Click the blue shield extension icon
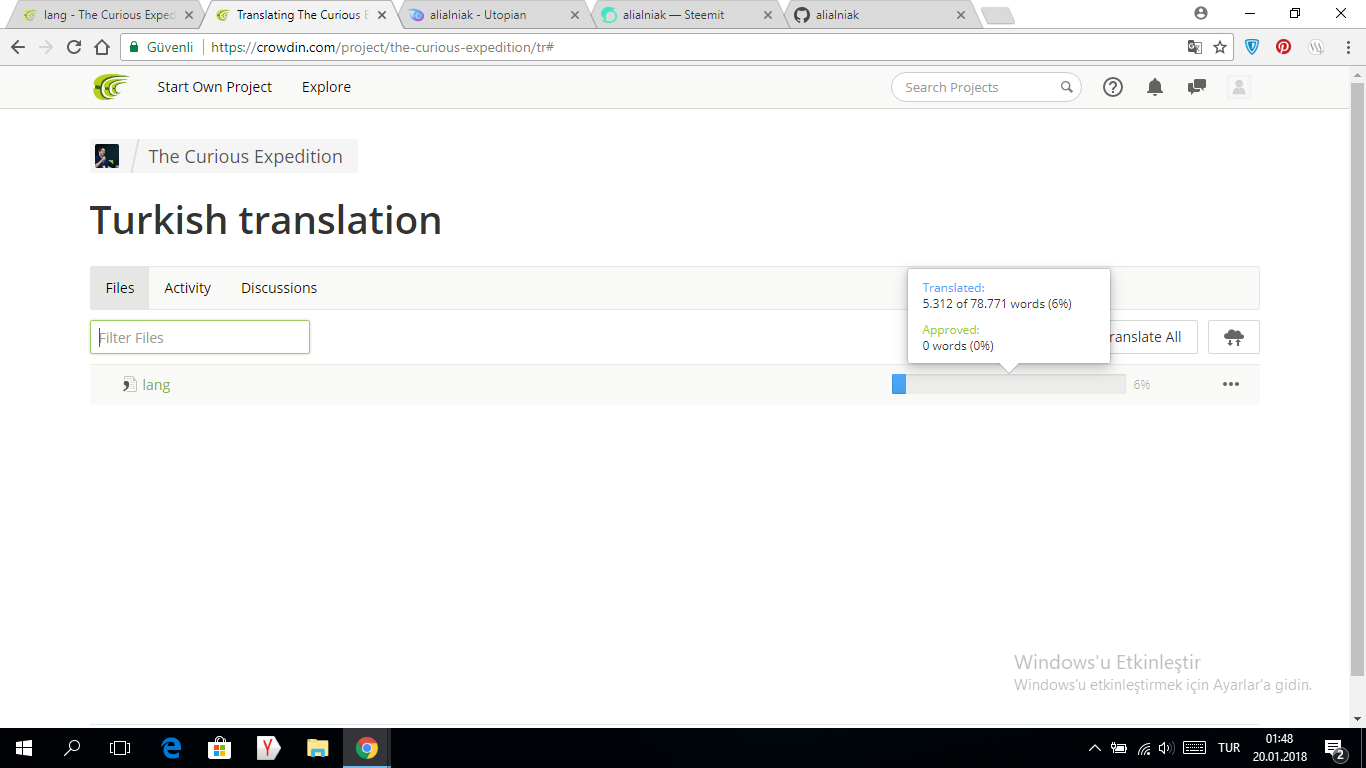The image size is (1366, 768). [1252, 47]
